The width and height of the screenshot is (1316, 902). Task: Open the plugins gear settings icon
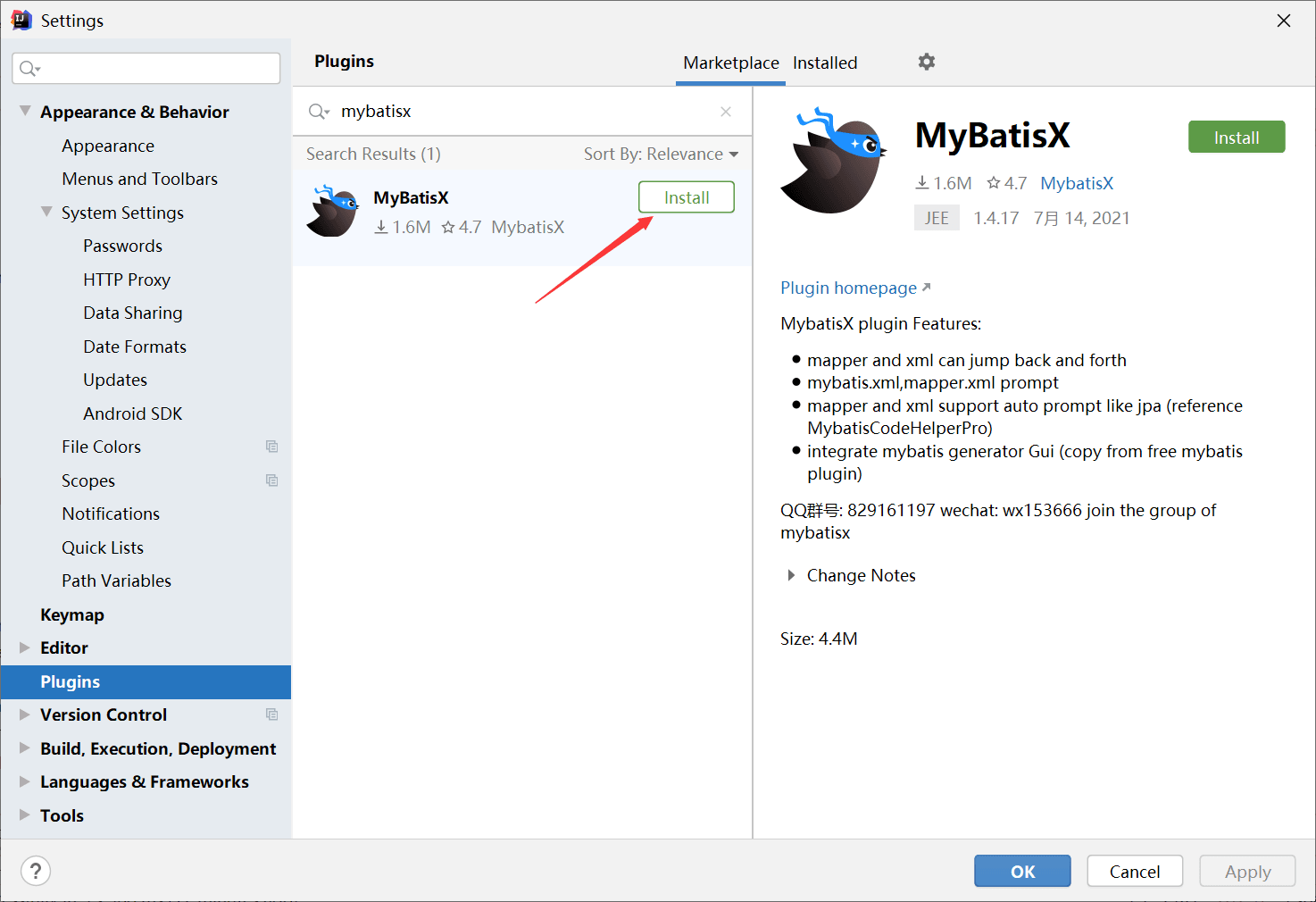point(927,62)
